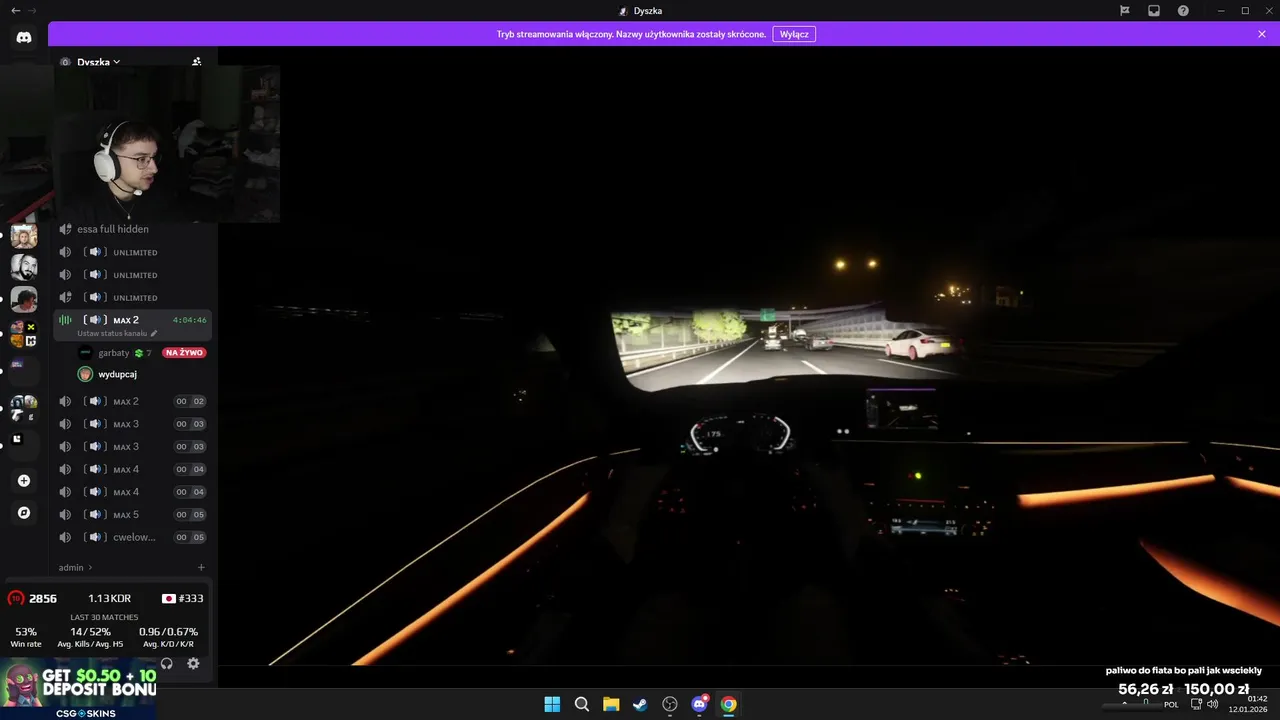Click the 1.13 KDR stat

pyautogui.click(x=109, y=598)
